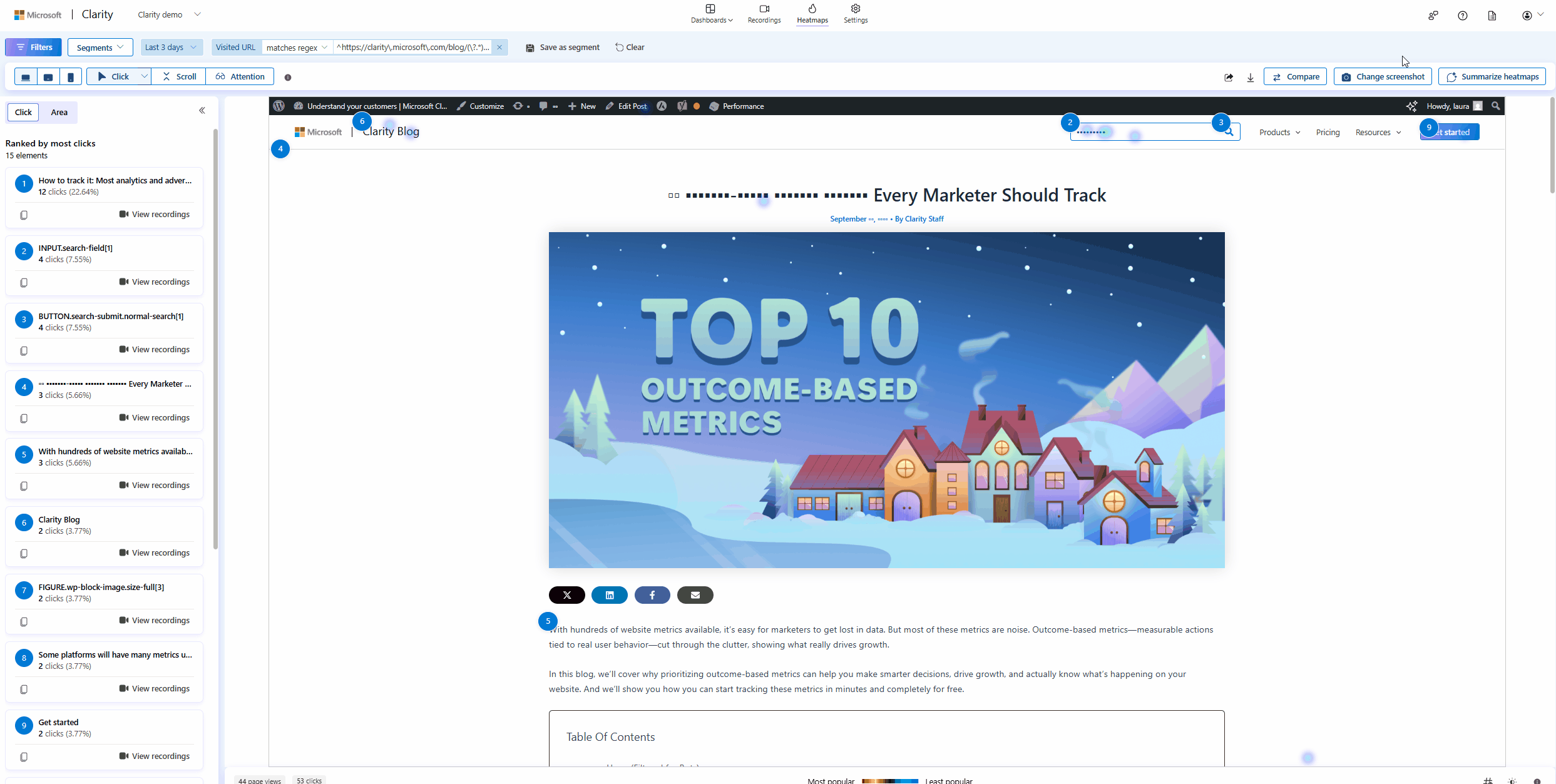Image resolution: width=1556 pixels, height=784 pixels.
Task: Copy selector for the 'Clarity Blog' ranked element
Action: coord(24,554)
